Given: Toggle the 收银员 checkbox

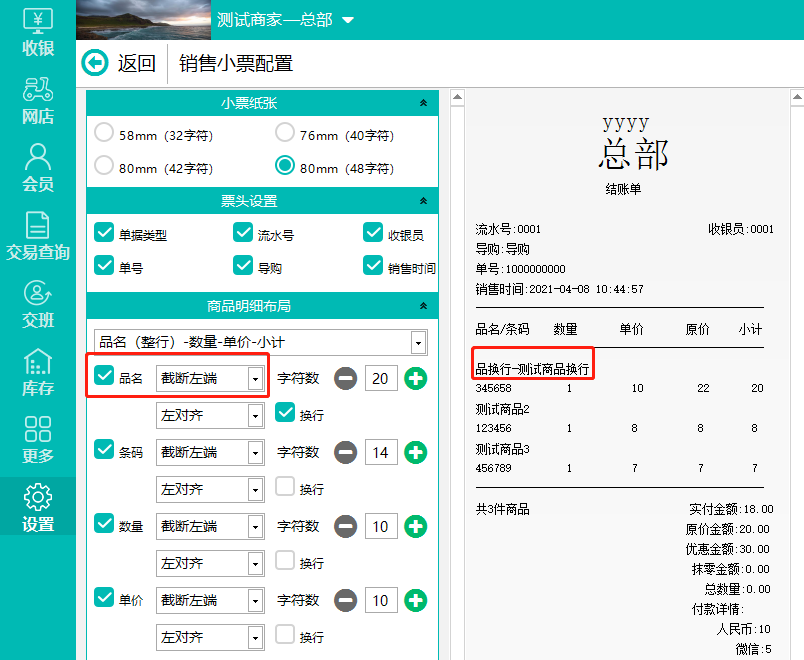Looking at the screenshot, I should (373, 233).
